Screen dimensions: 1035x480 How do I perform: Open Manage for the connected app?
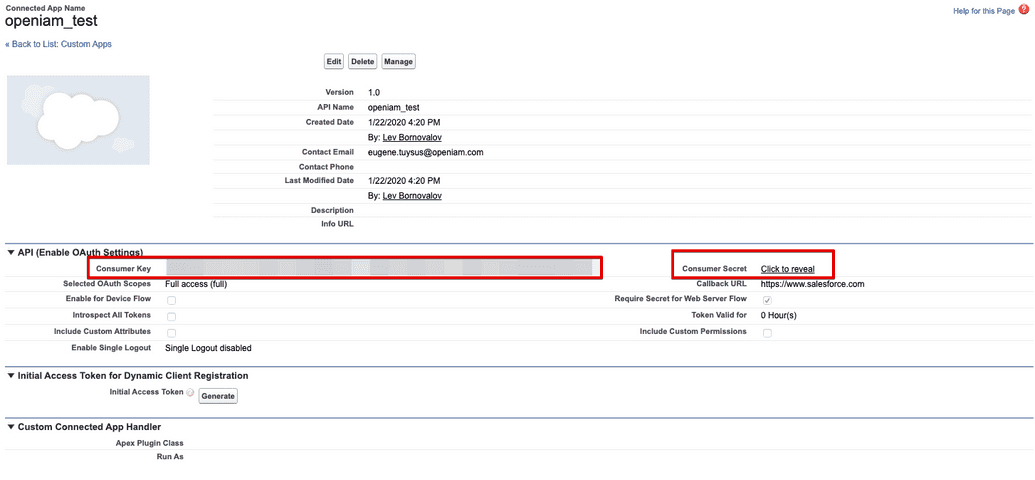click(398, 61)
